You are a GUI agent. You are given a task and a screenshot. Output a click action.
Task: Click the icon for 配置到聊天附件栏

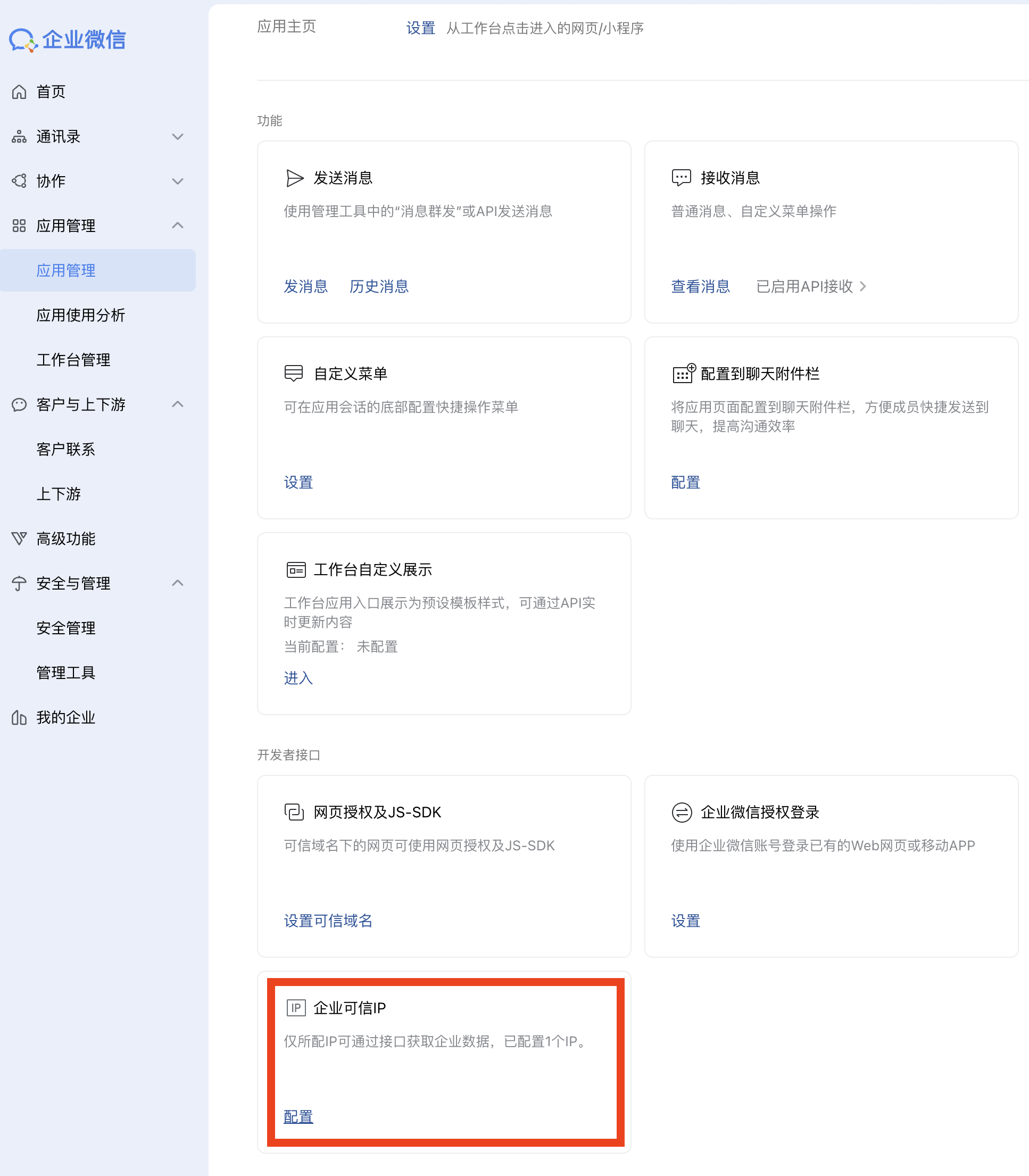click(684, 373)
